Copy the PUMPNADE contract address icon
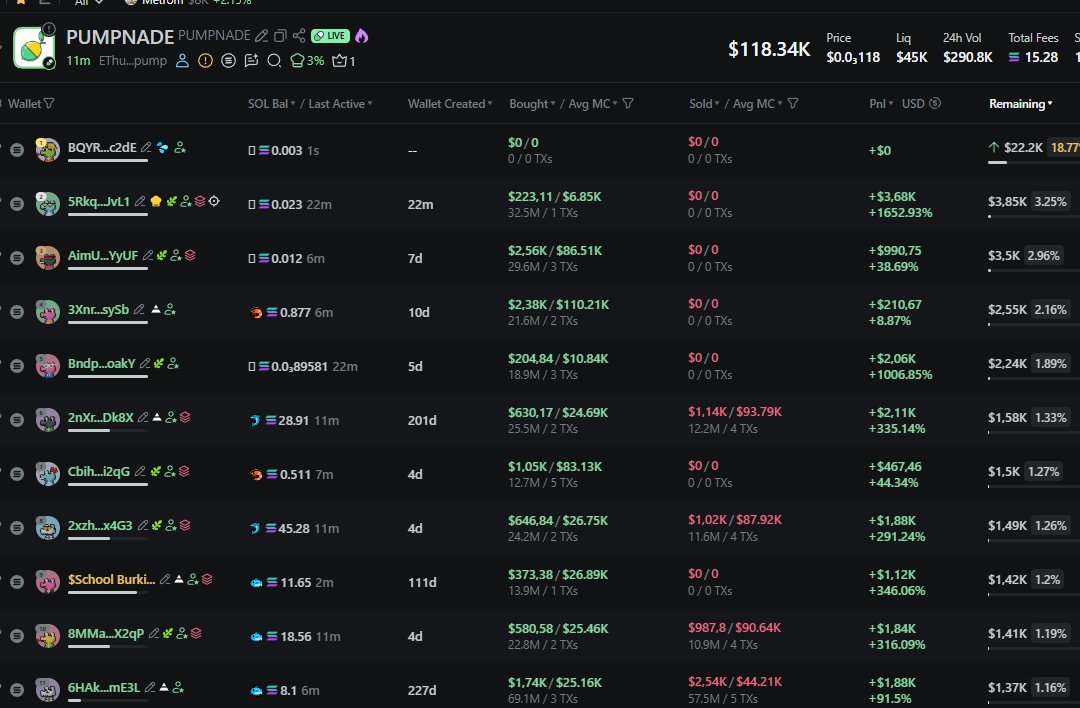1080x708 pixels. [x=280, y=36]
